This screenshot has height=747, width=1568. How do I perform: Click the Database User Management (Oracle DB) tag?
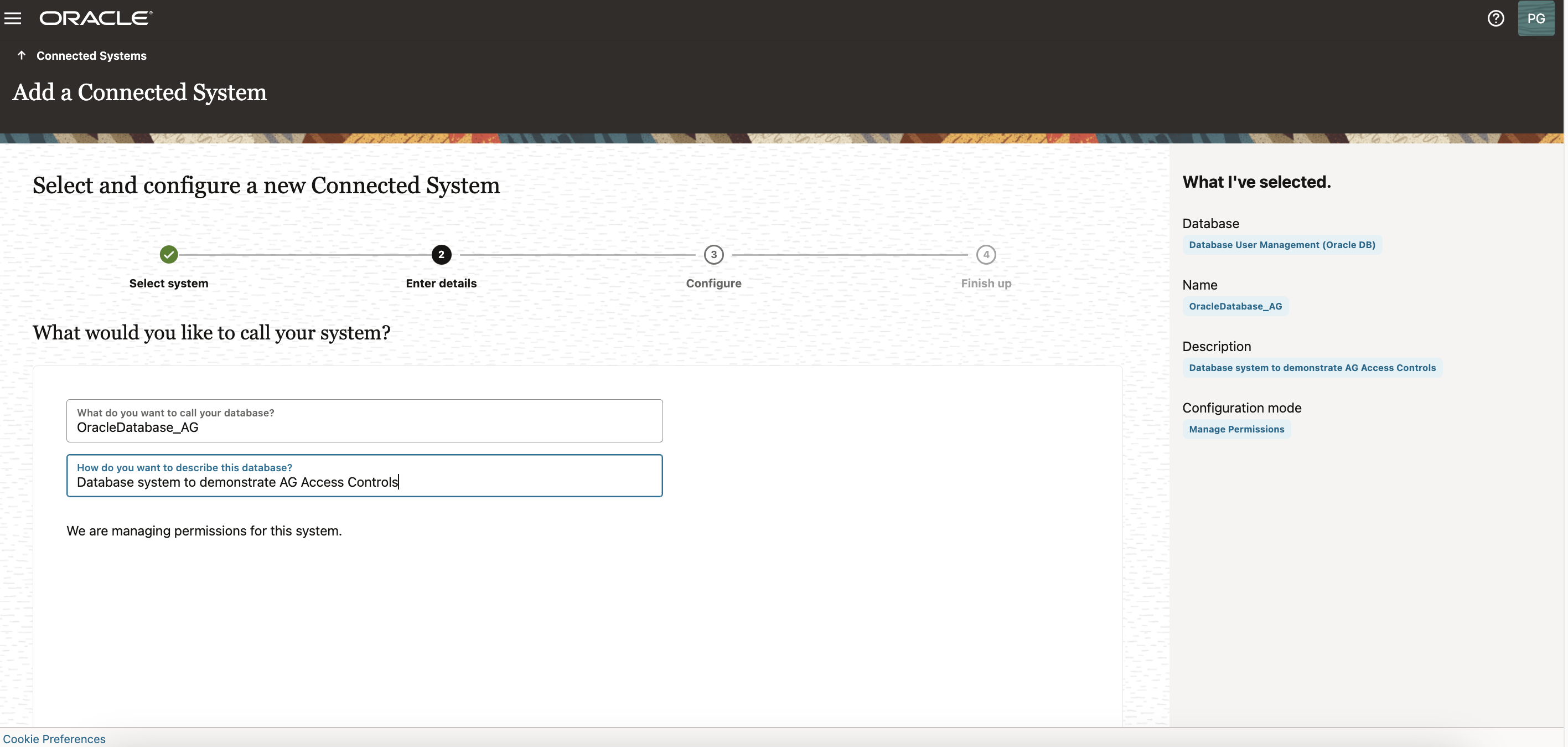[1281, 245]
